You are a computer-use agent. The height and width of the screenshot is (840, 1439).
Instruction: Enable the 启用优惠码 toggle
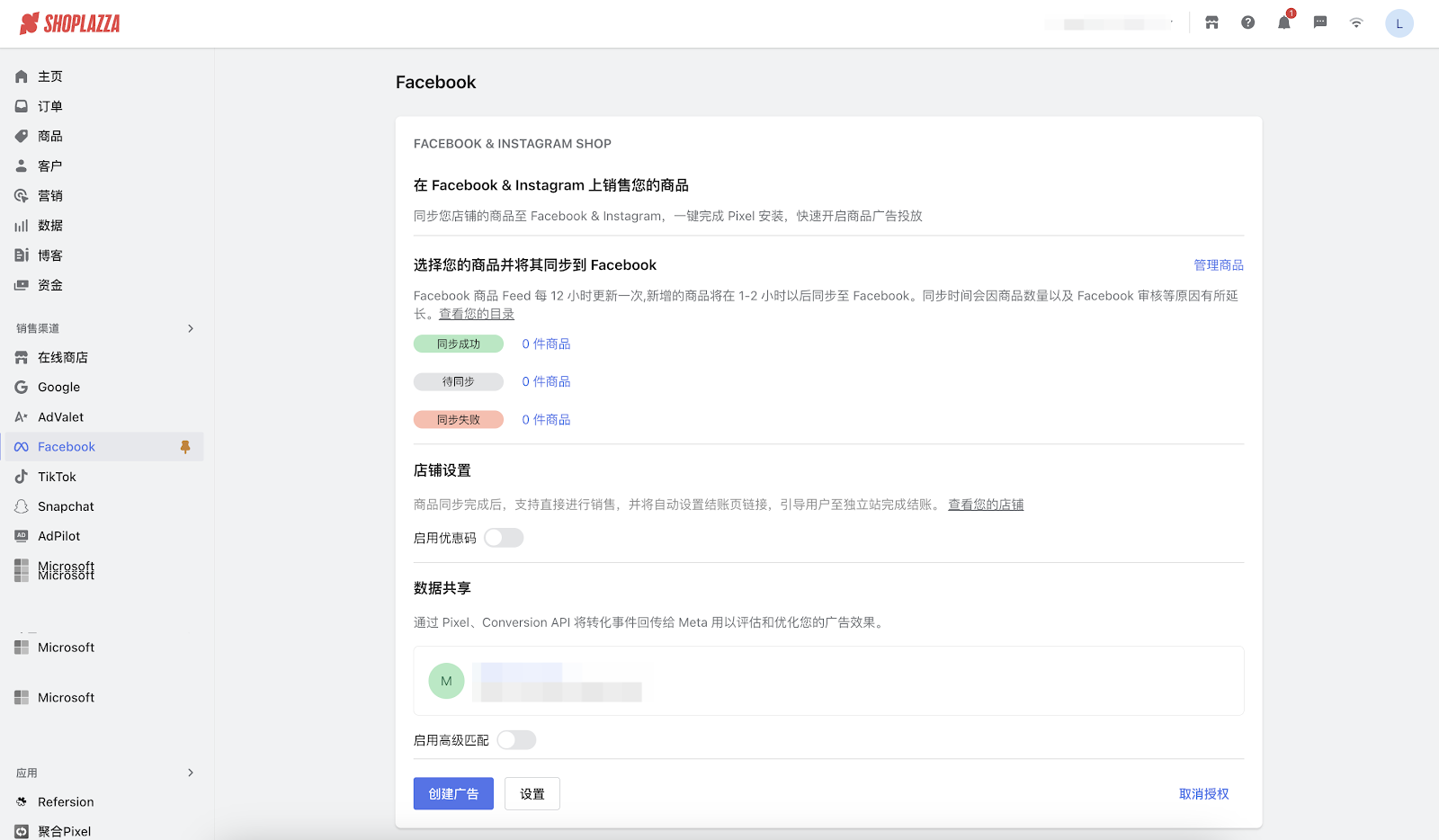click(x=504, y=538)
